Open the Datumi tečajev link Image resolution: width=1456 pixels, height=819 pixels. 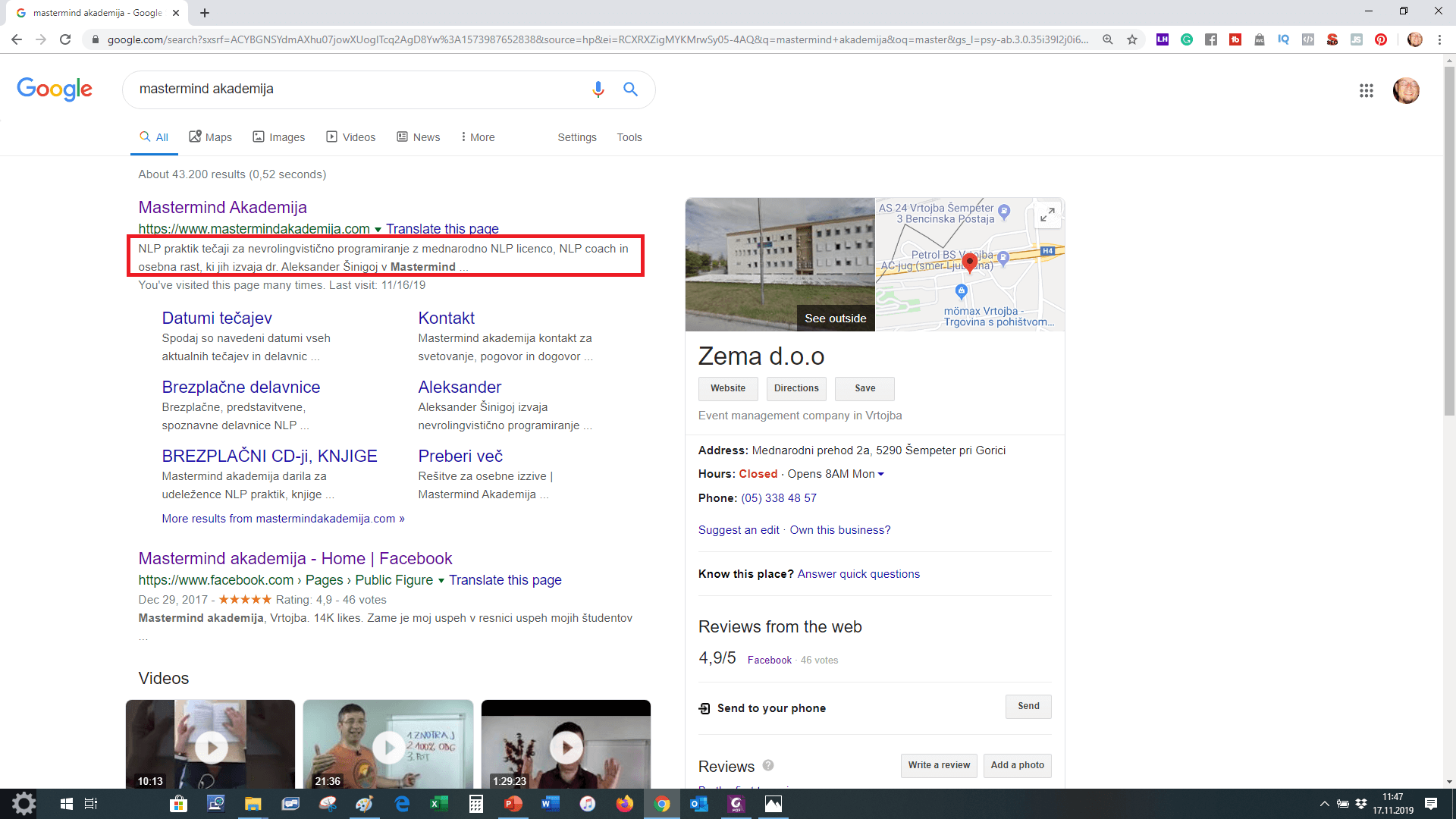pos(216,318)
